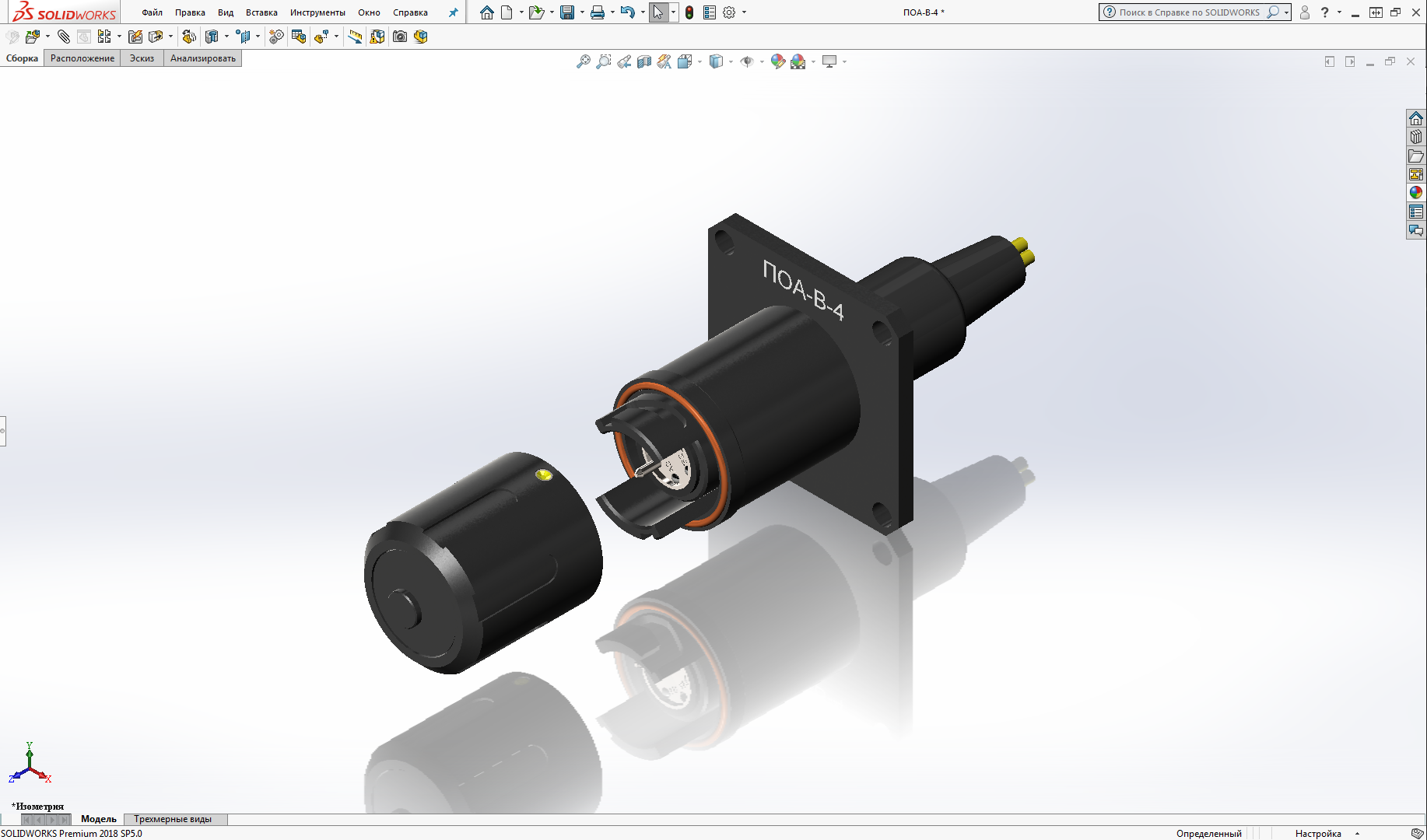
Task: Expand the New document dropdown arrow
Action: (x=521, y=12)
